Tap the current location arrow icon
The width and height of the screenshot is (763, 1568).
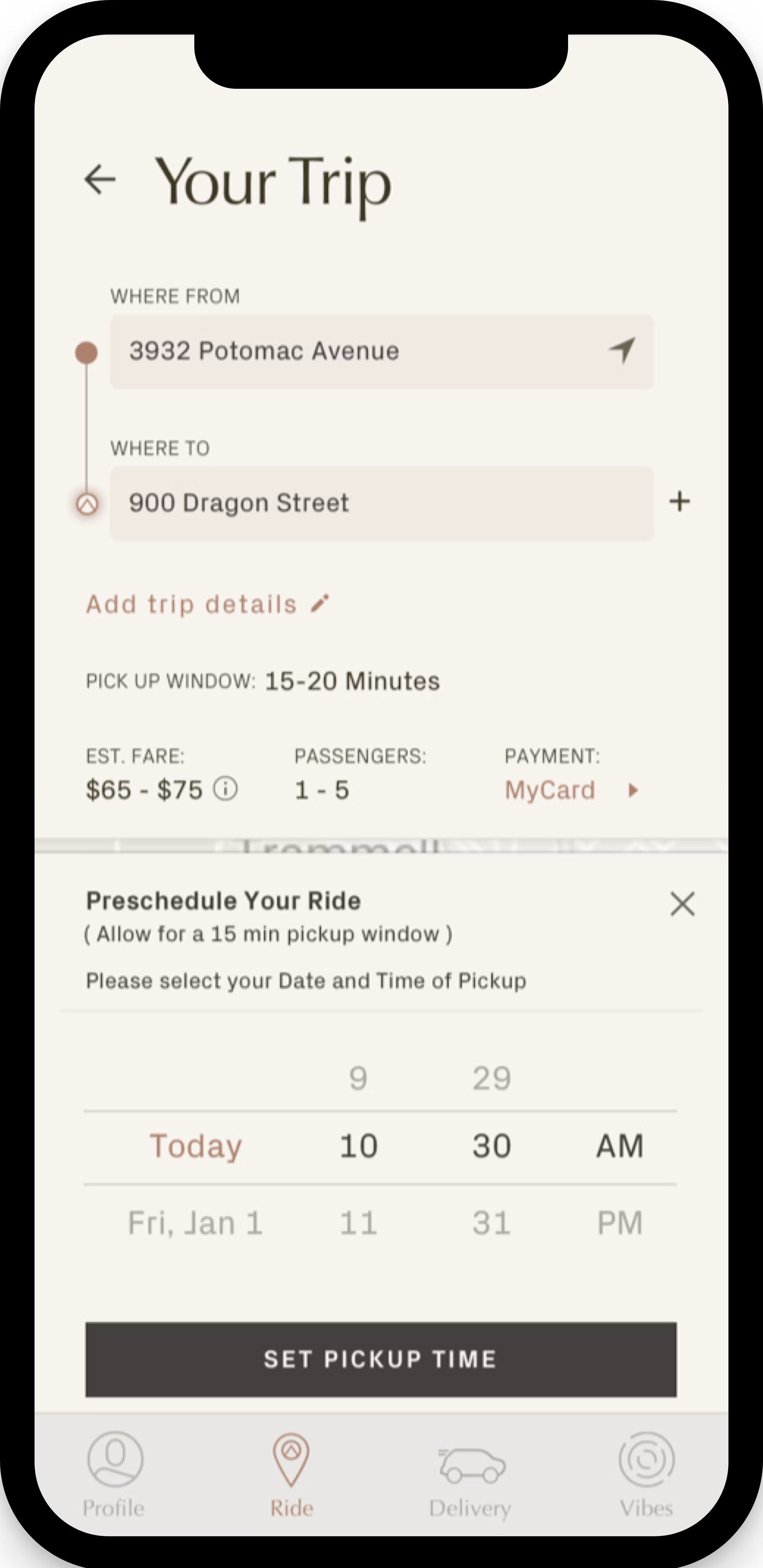click(622, 350)
